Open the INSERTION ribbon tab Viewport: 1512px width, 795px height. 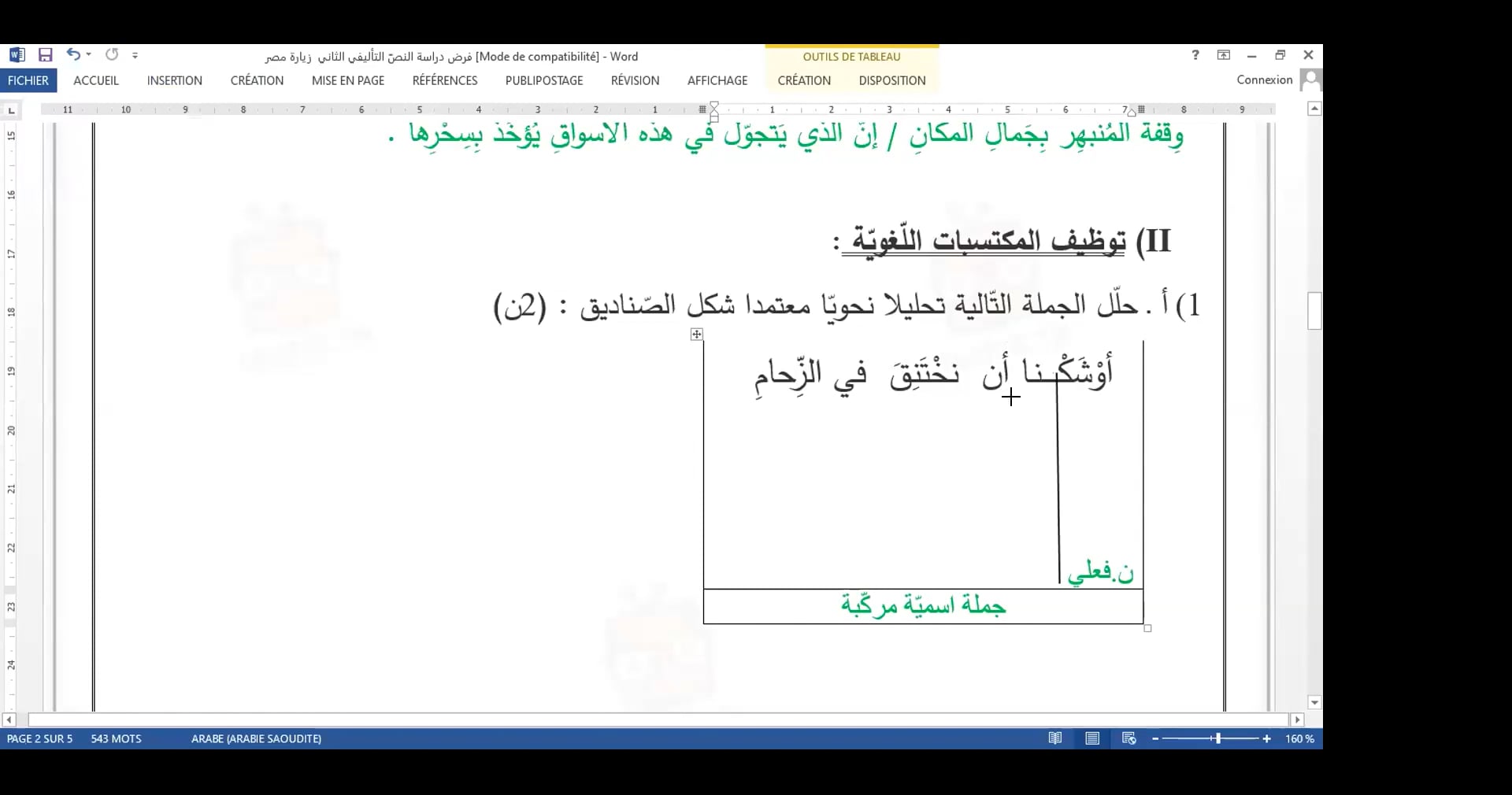pyautogui.click(x=175, y=80)
